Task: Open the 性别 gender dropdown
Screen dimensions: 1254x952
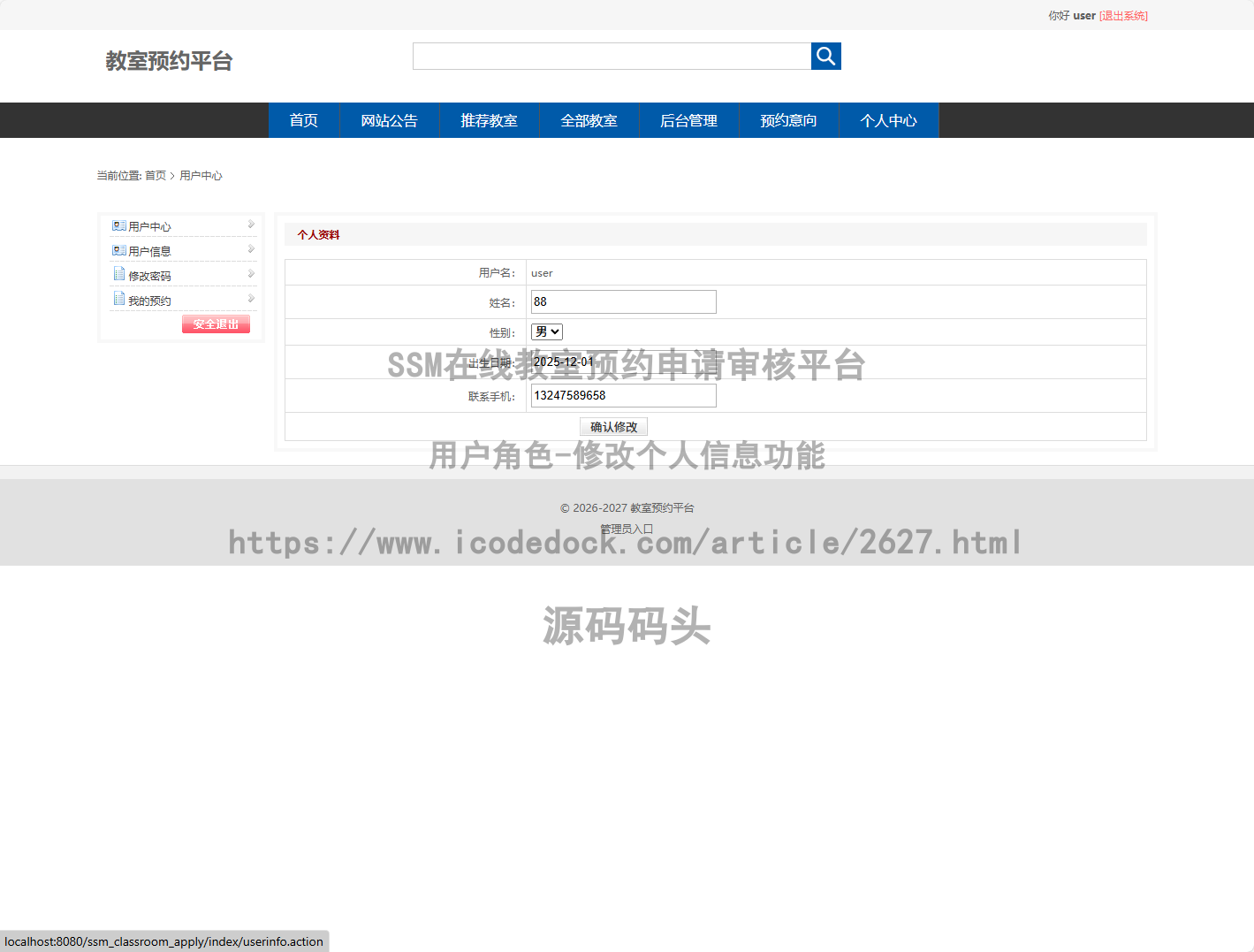Action: click(546, 331)
